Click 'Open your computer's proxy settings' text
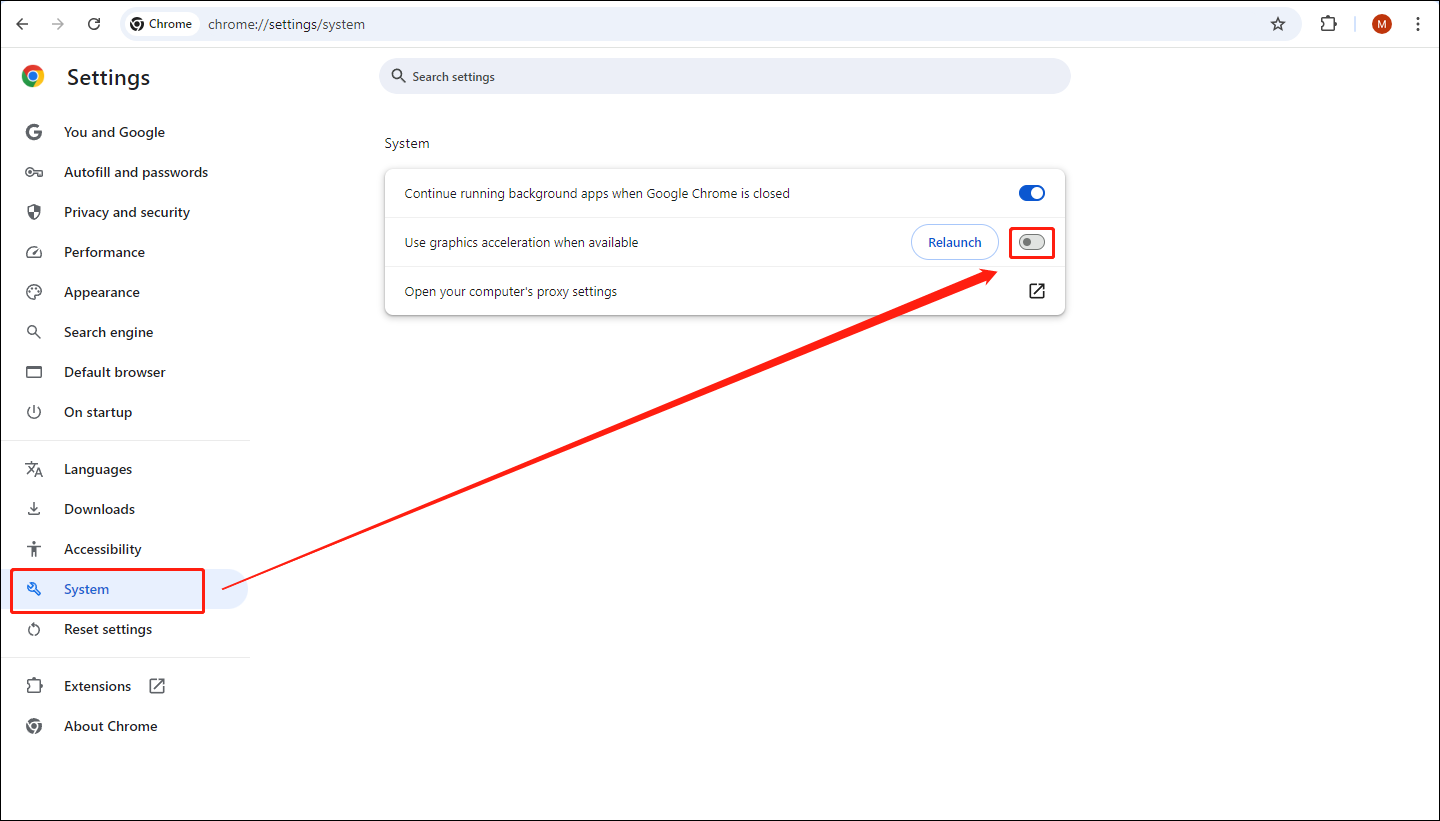The image size is (1440, 821). (x=511, y=292)
